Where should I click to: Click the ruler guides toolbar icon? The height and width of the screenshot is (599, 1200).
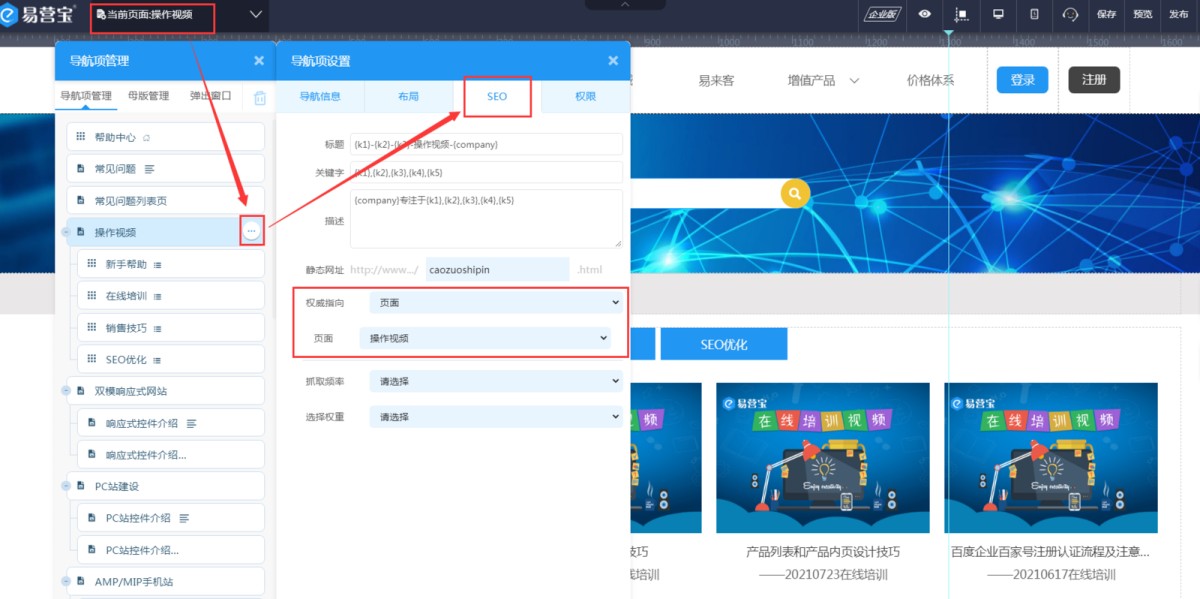tap(961, 14)
